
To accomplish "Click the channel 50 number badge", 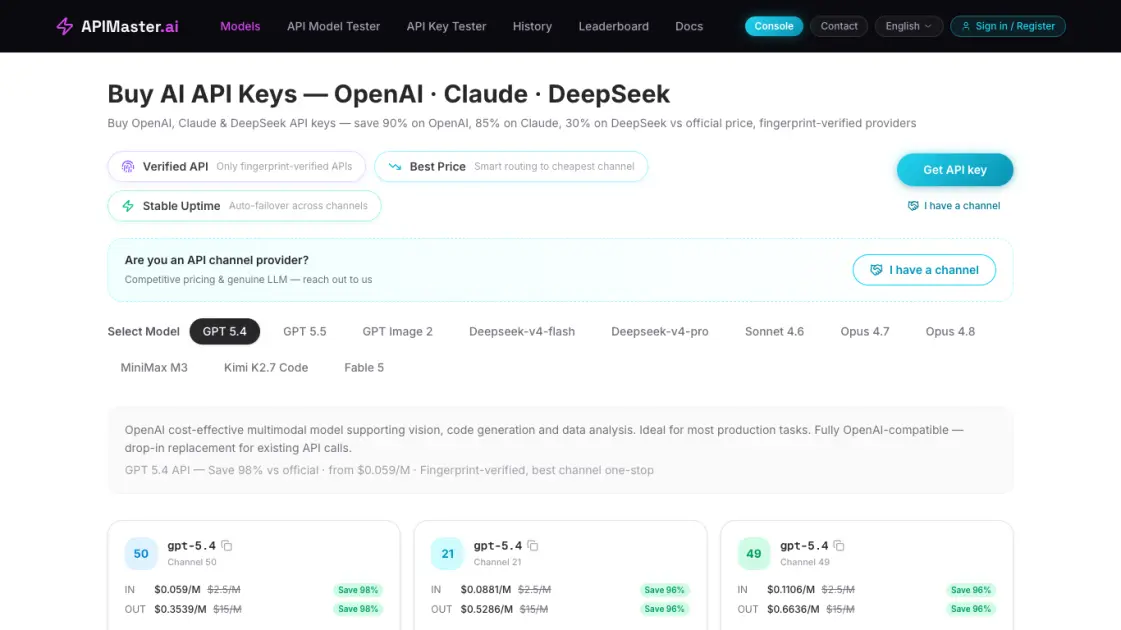I will [x=141, y=553].
